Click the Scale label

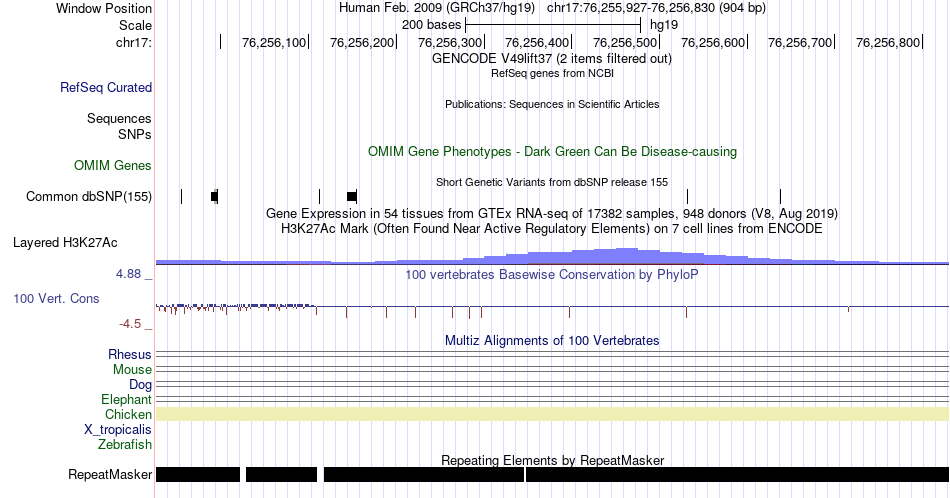tap(135, 25)
